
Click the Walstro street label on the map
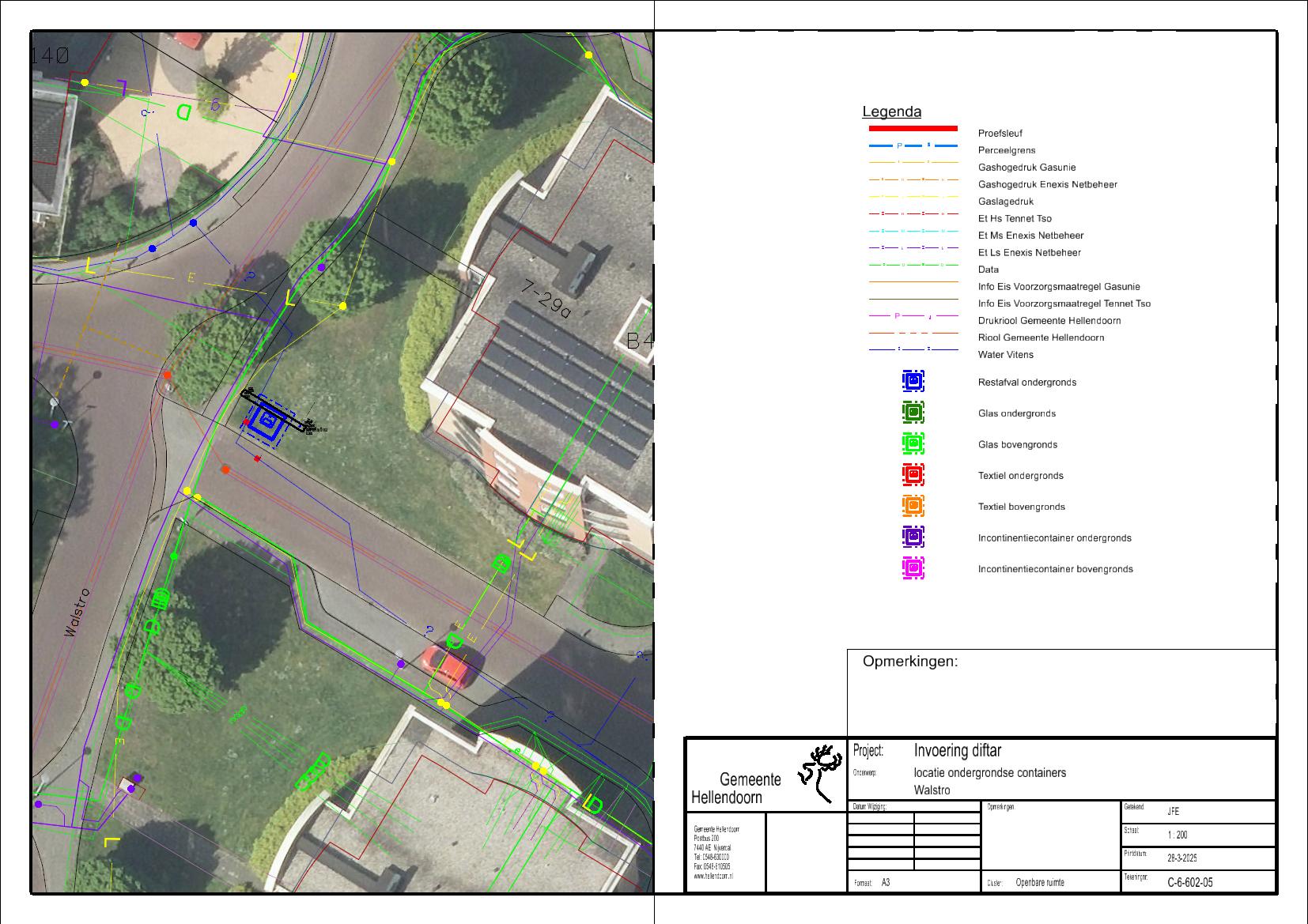point(78,613)
